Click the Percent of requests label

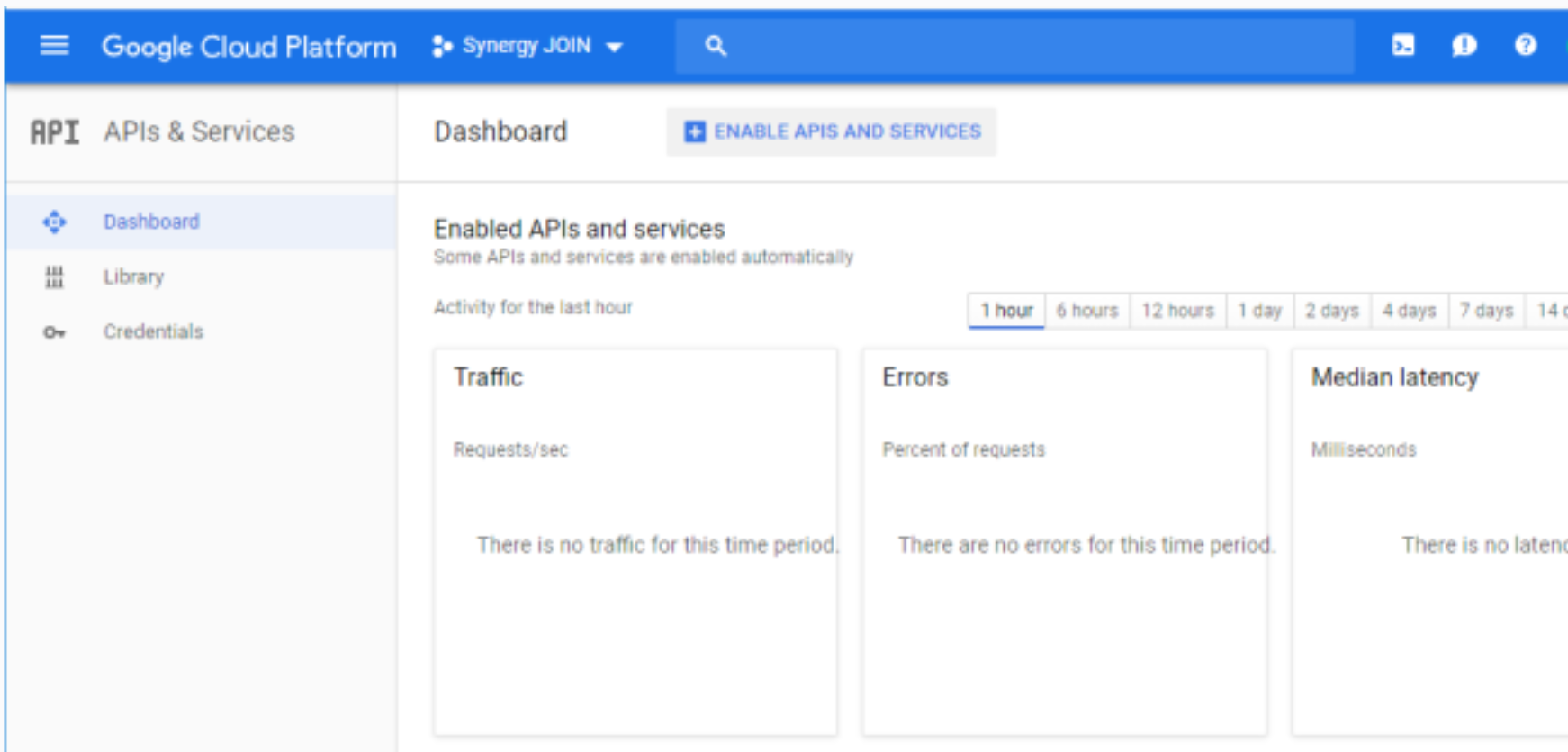964,449
